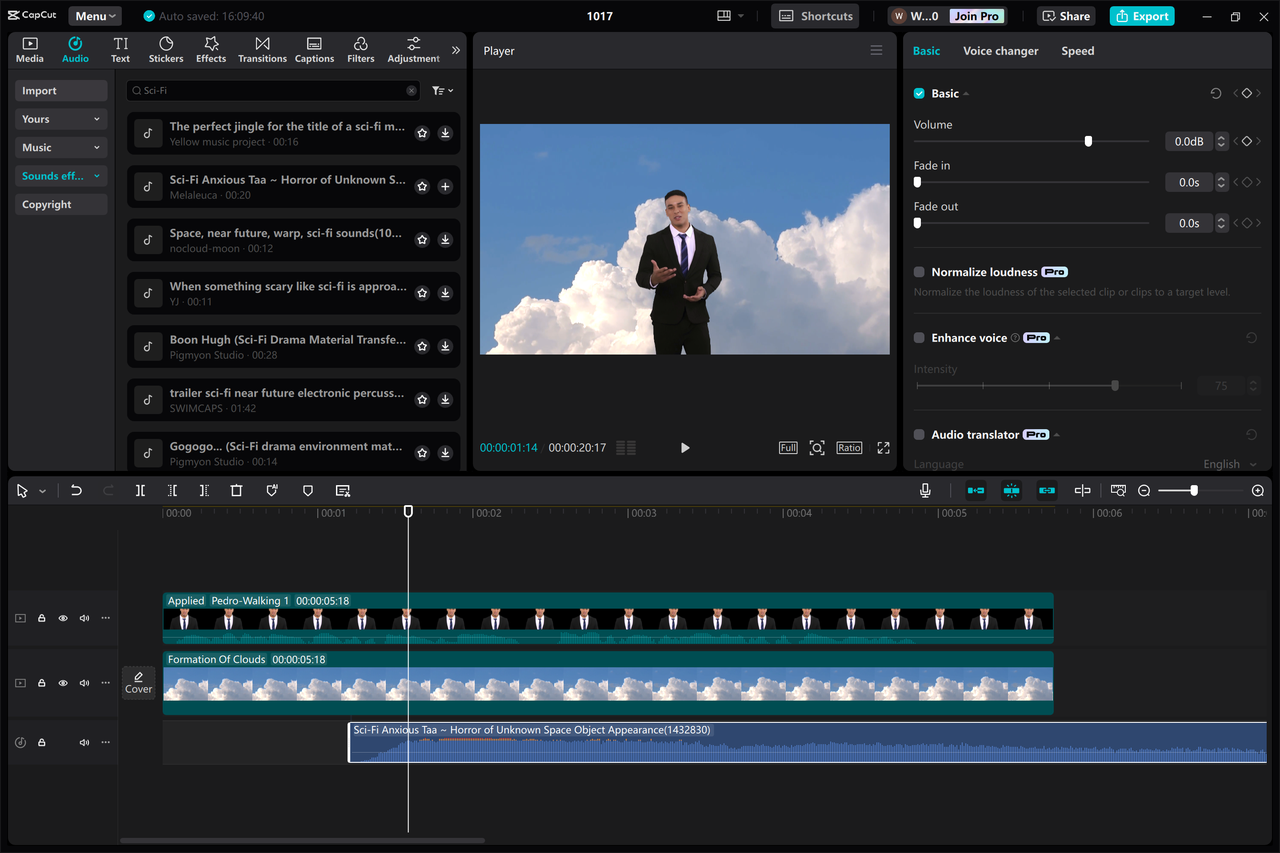Open the Stickers panel
This screenshot has width=1280, height=853.
(165, 49)
